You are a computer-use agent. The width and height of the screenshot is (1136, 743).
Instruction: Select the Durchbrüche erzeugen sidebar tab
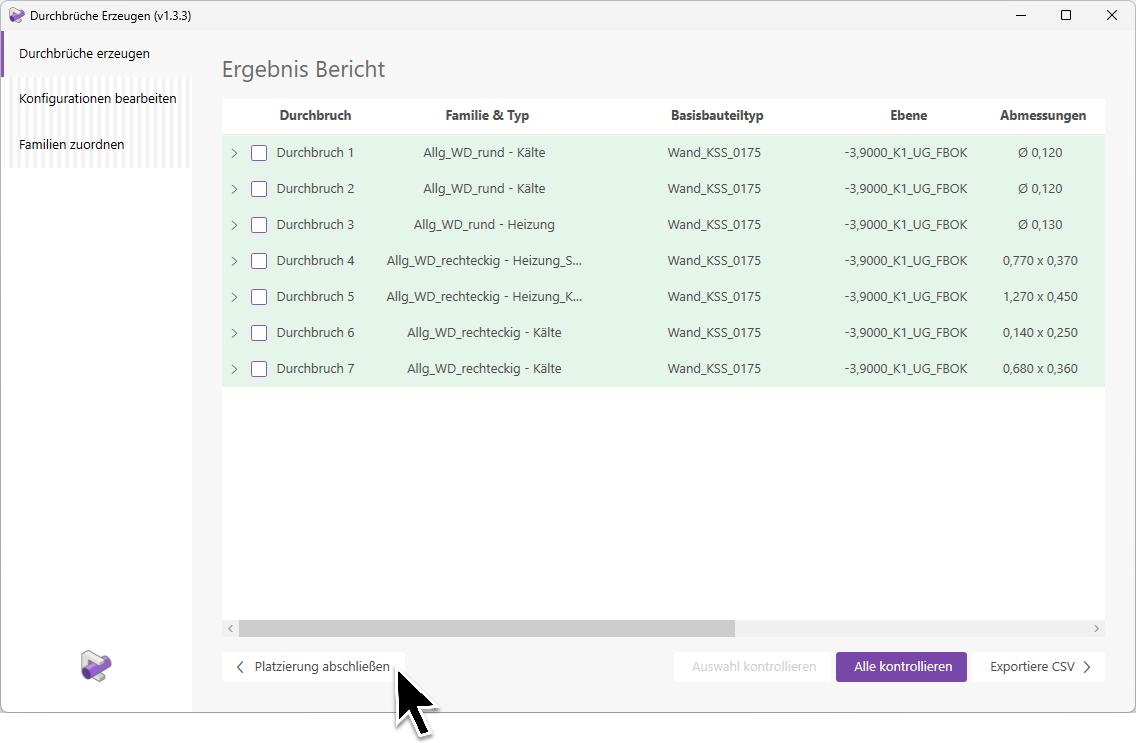pyautogui.click(x=84, y=53)
